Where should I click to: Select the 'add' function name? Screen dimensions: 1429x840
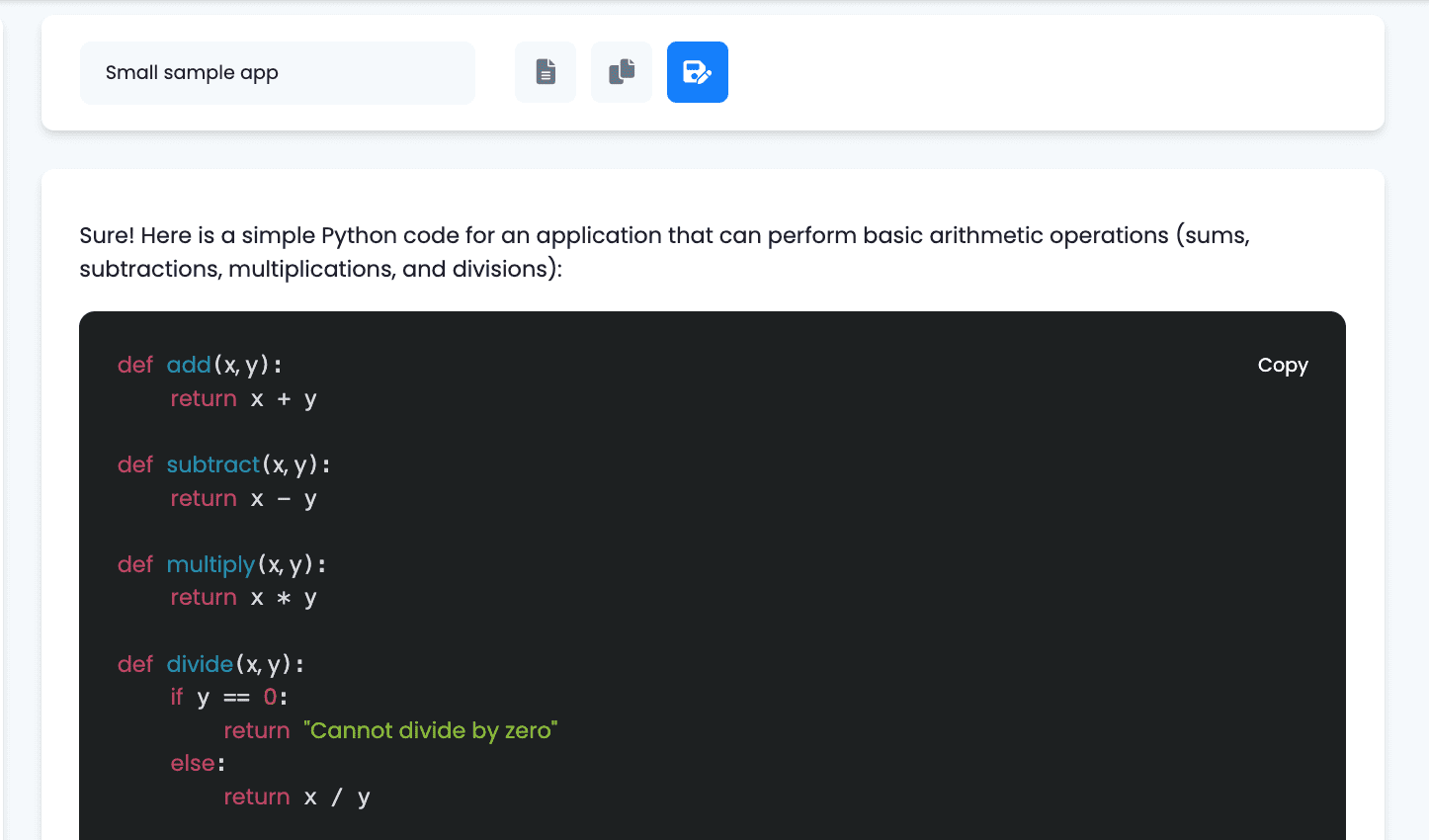coord(189,366)
